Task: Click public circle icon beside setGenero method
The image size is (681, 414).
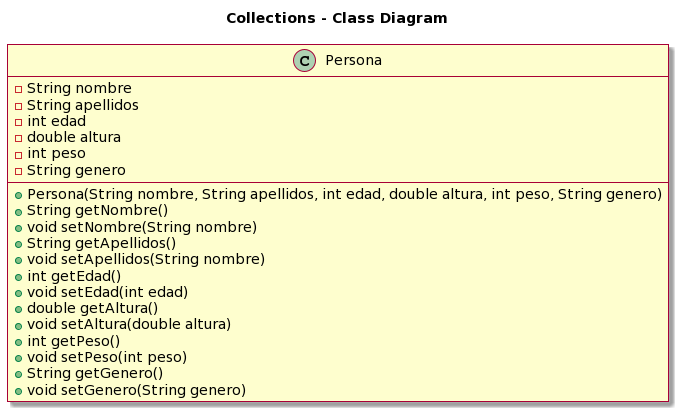Action: [x=19, y=390]
